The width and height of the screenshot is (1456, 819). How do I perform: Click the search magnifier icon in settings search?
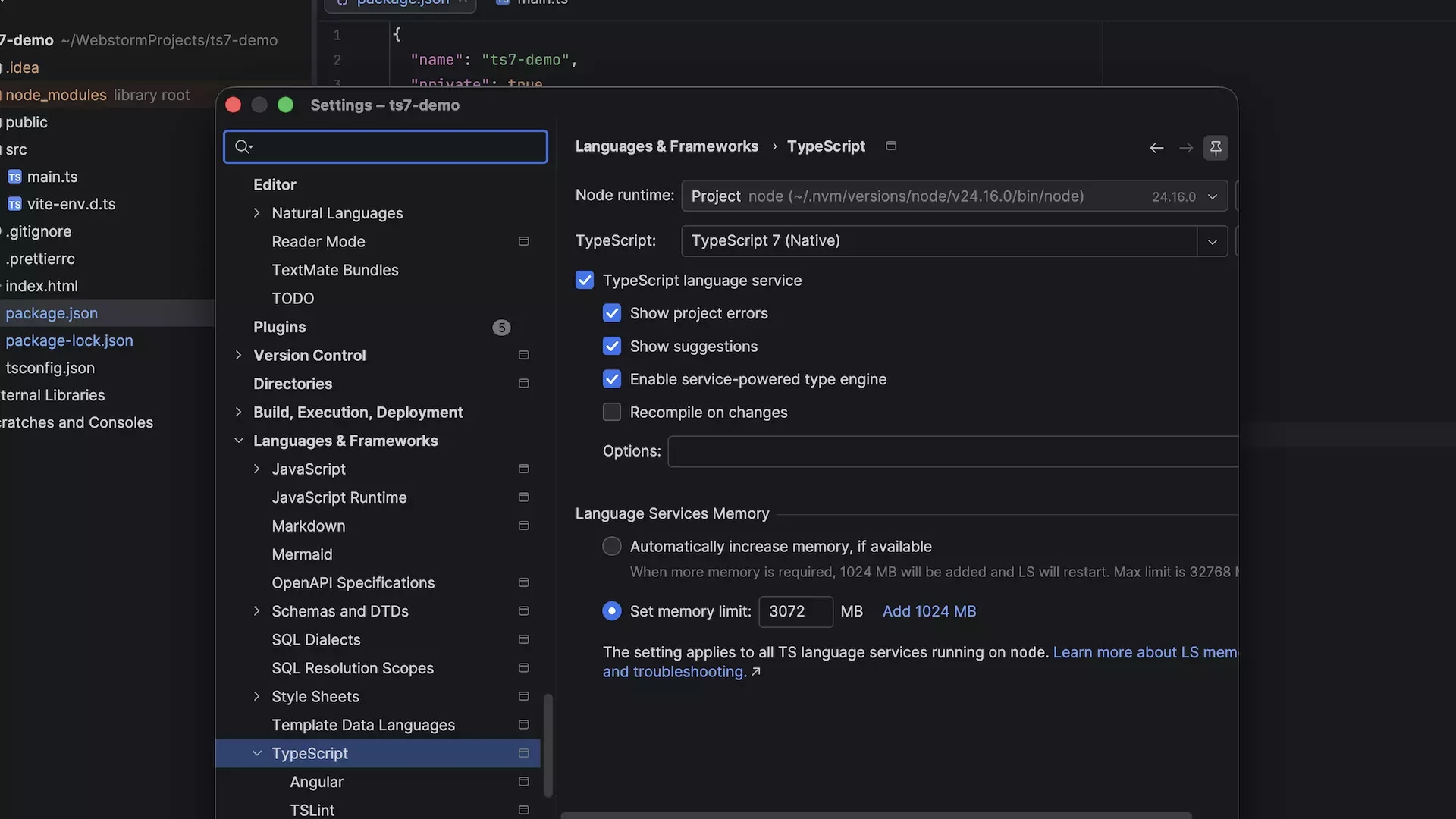point(243,146)
